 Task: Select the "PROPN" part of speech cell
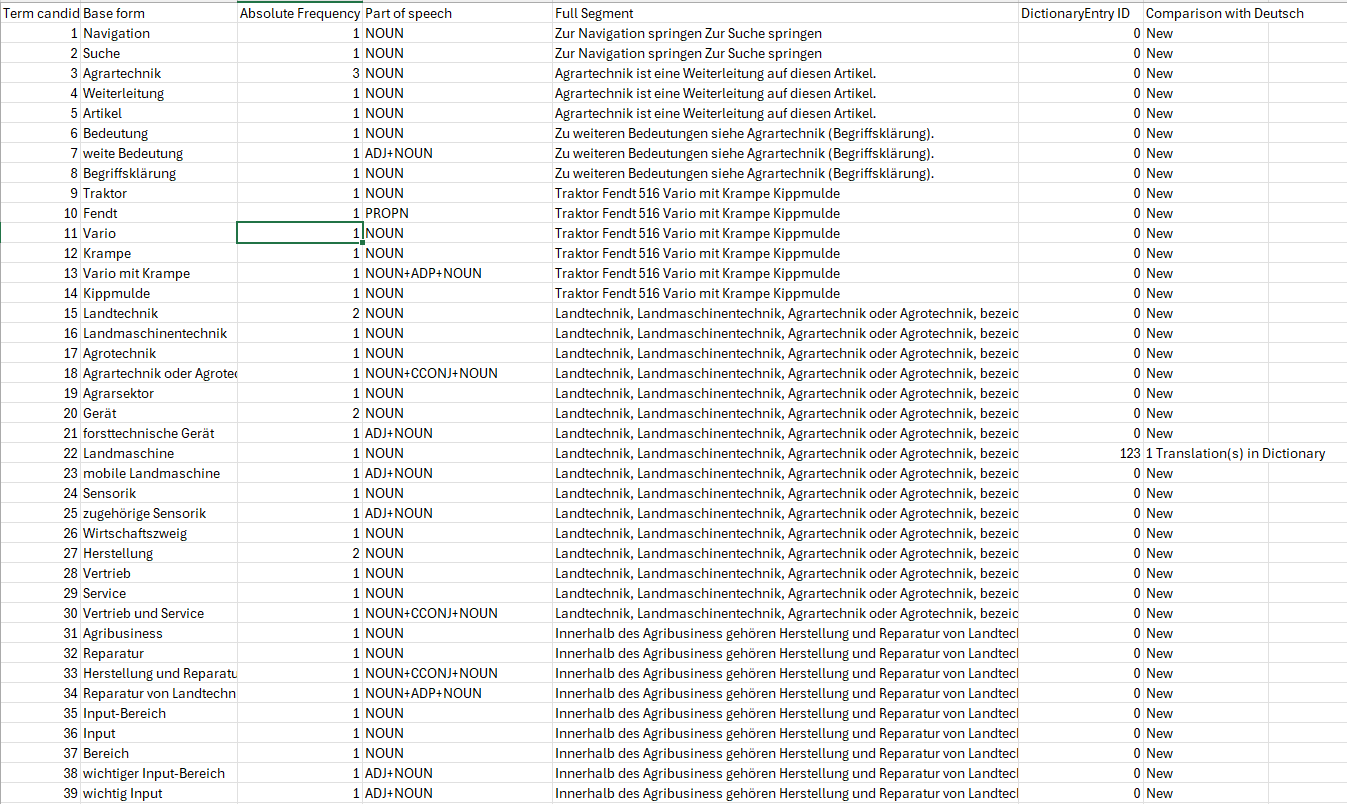coord(456,213)
